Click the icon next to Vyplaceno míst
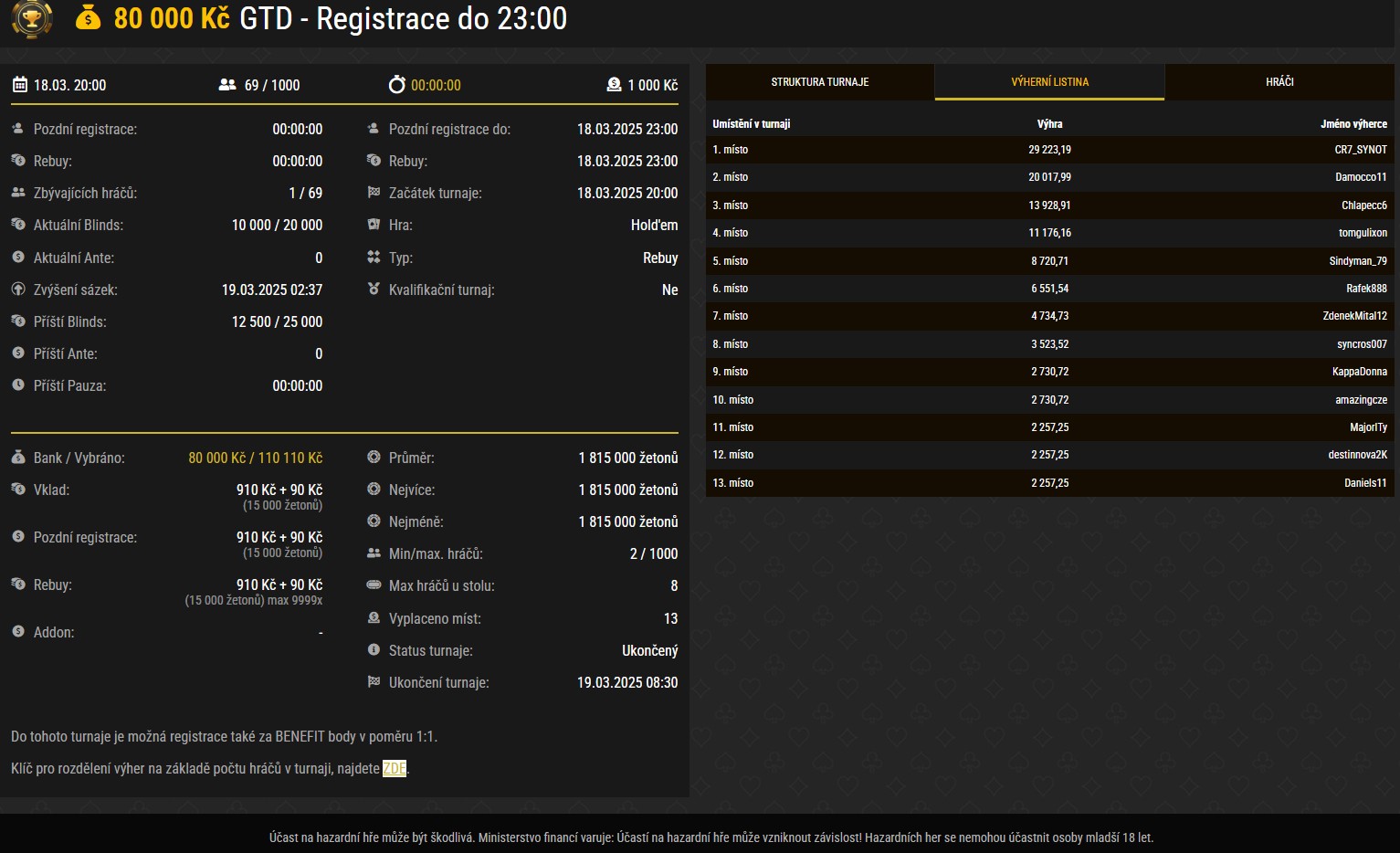Screen dimensions: 1400x853 pyautogui.click(x=374, y=618)
